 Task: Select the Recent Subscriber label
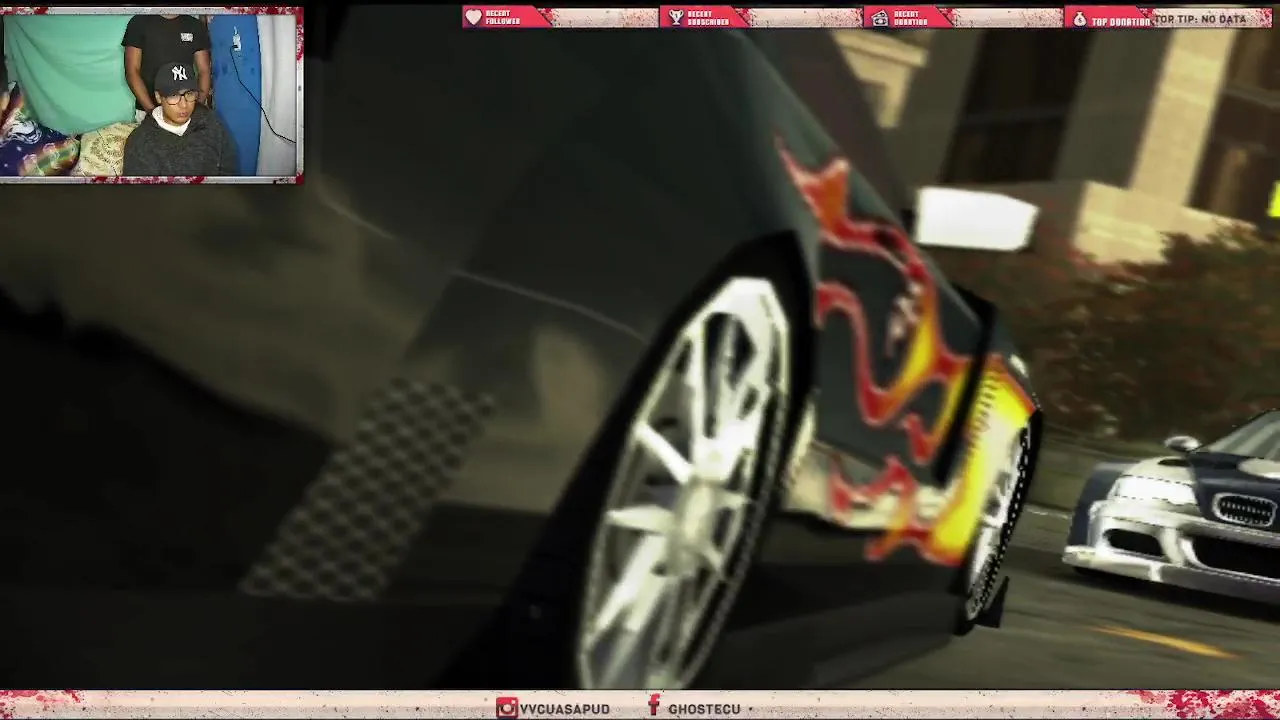pos(708,18)
